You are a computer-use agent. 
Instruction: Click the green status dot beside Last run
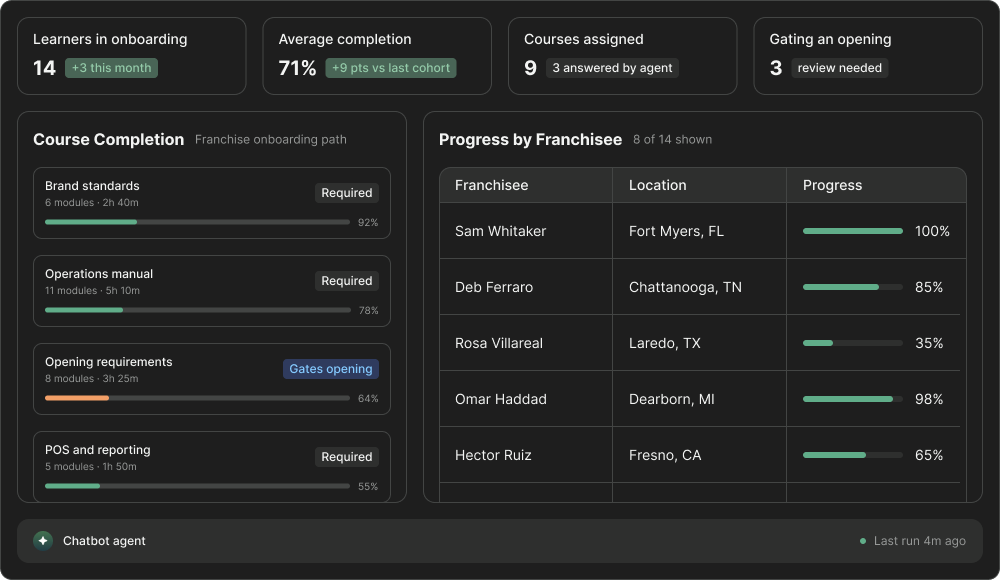point(863,541)
